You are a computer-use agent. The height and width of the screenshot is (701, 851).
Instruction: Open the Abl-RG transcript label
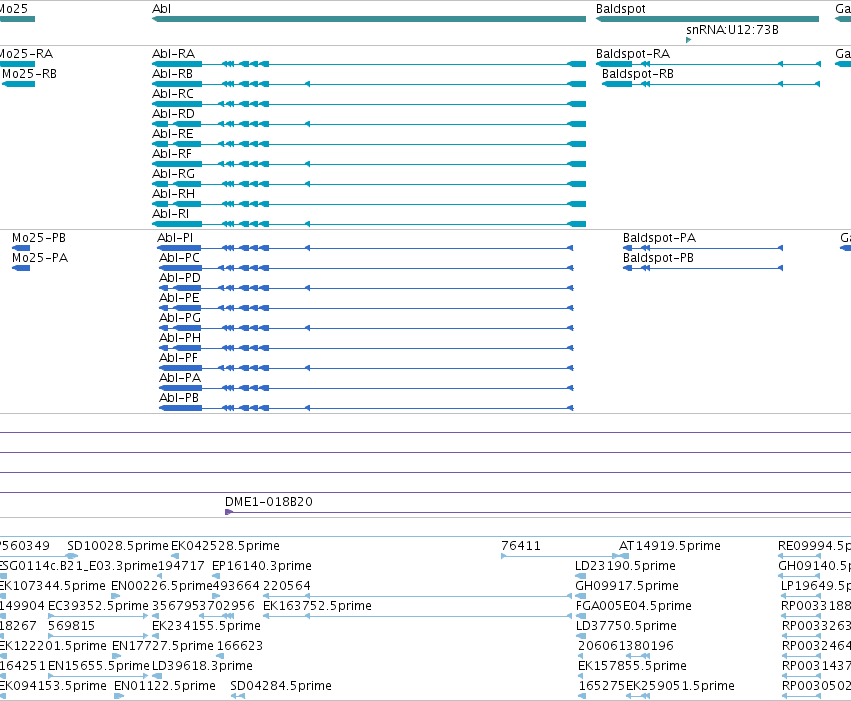173,174
